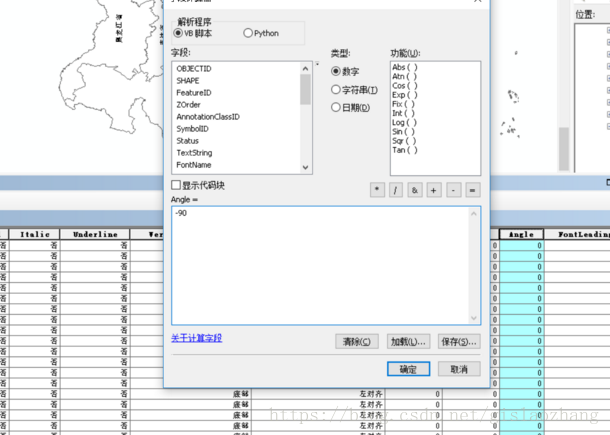Confirm with the 确定 button
Screen dimensions: 610x435
(x=408, y=369)
